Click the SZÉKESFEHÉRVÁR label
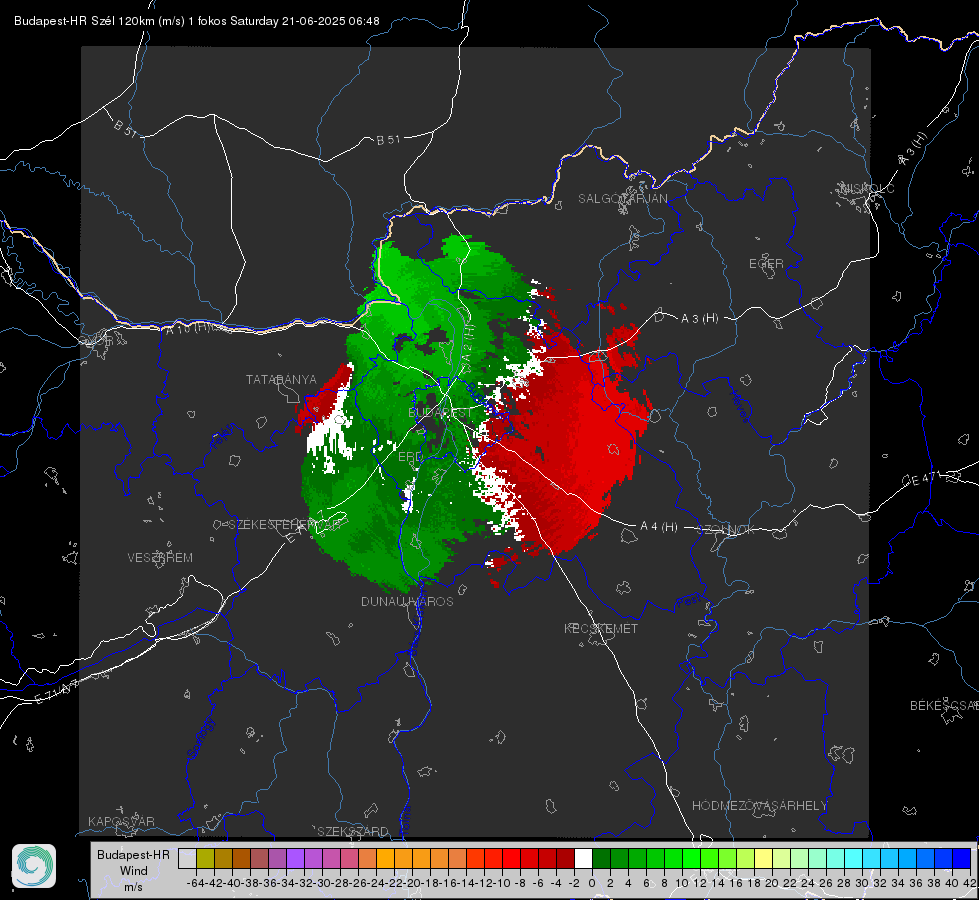 [285, 525]
